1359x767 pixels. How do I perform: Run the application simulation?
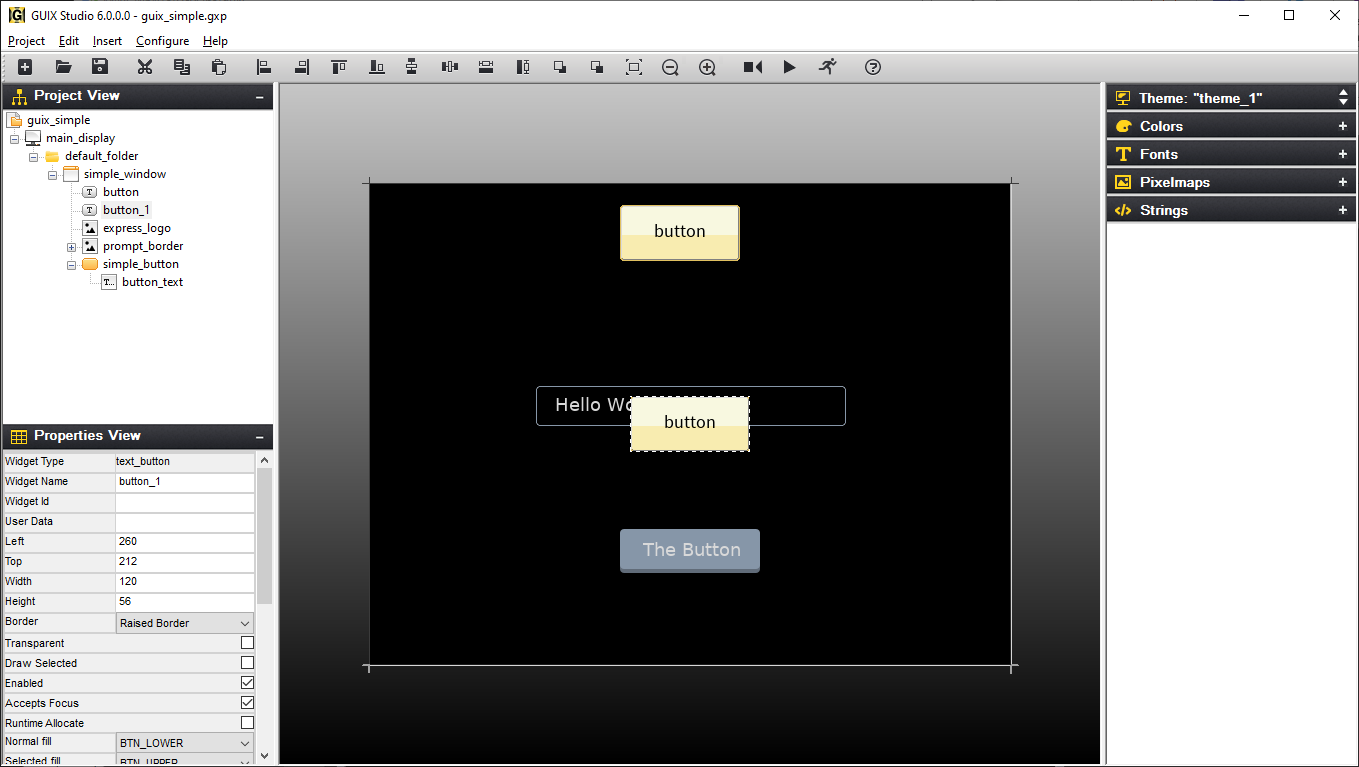pos(789,67)
